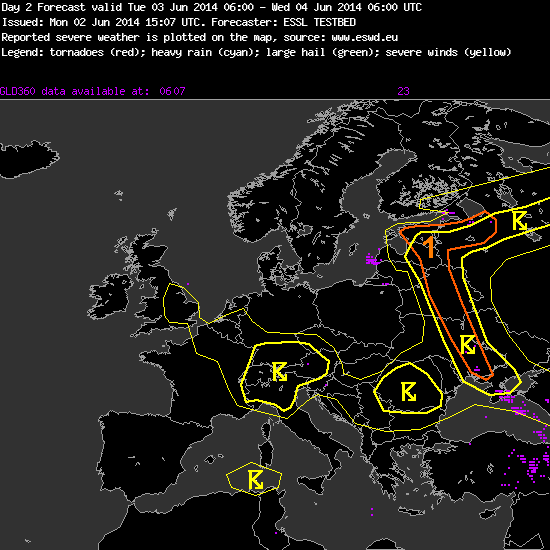Click the thunderstorm symbol inside the orange Ukraine area
550x550 pixels.
click(468, 344)
